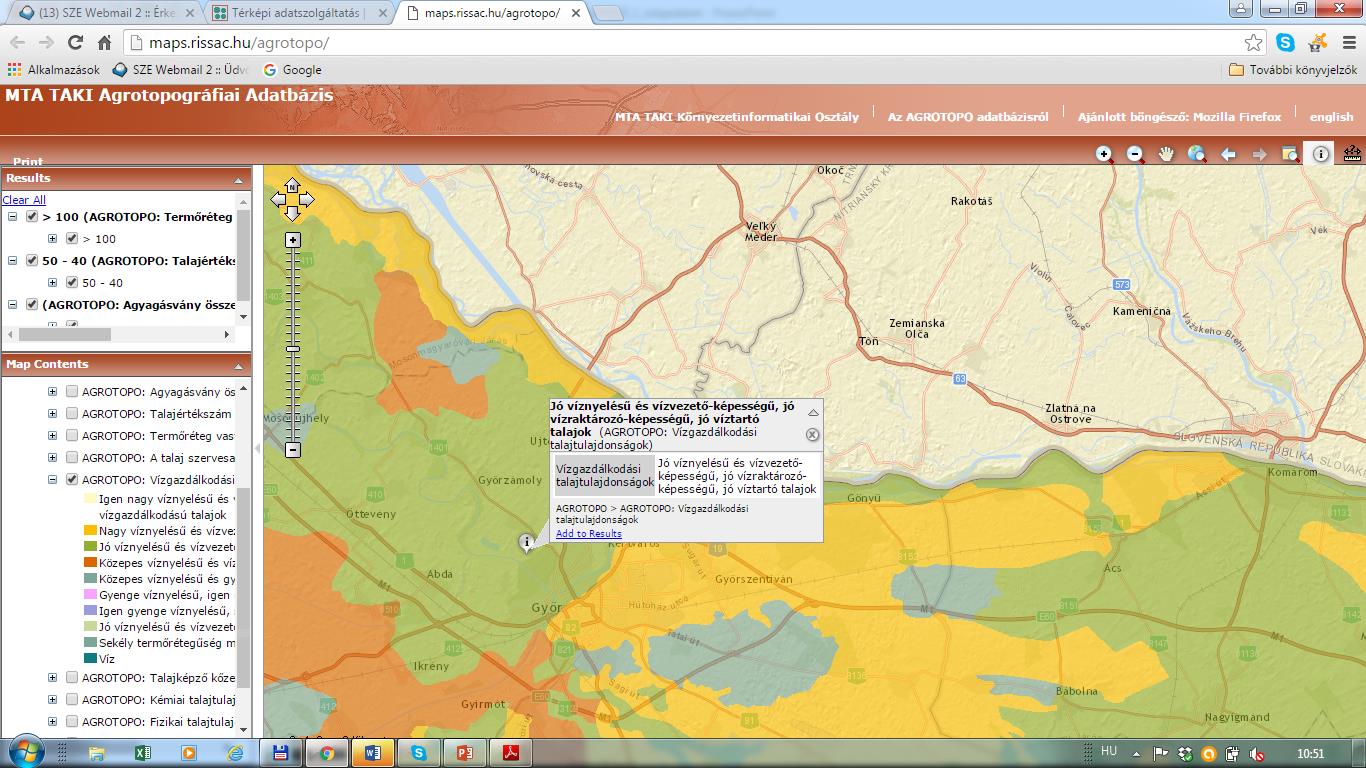Expand the '> 100' child result
Image resolution: width=1366 pixels, height=768 pixels.
coord(53,239)
